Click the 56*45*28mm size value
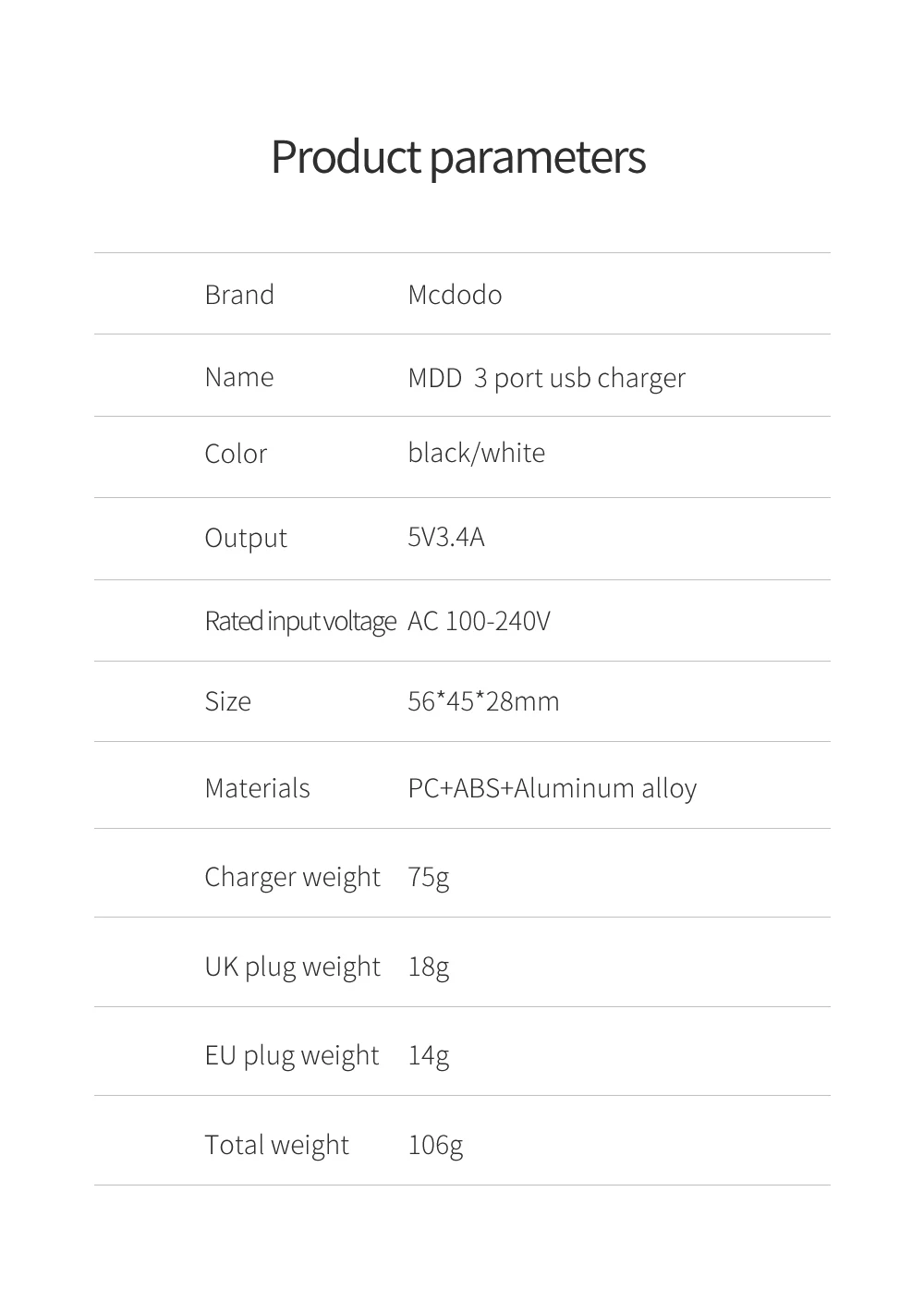The height and width of the screenshot is (1301, 924). (483, 701)
